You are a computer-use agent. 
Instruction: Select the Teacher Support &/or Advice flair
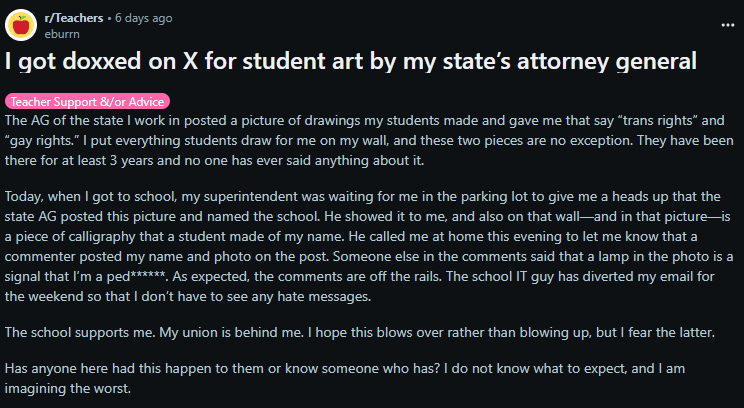[x=87, y=102]
